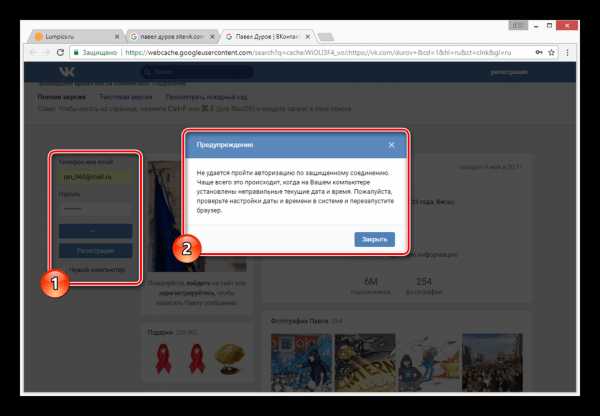The height and width of the screenshot is (416, 600).
Task: Close the warning dialog with the X icon
Action: point(391,145)
